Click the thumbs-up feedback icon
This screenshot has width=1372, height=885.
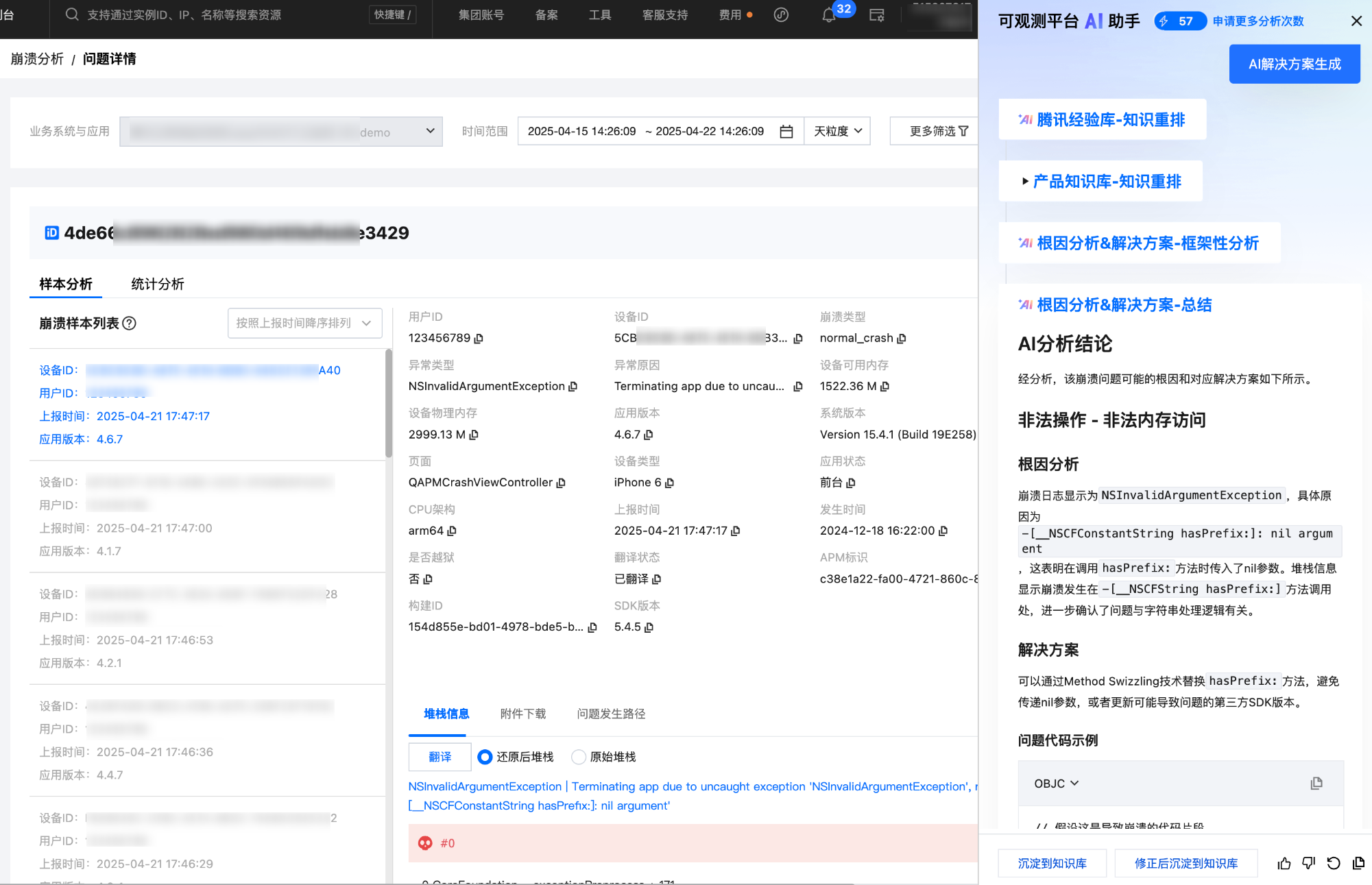(x=1284, y=864)
